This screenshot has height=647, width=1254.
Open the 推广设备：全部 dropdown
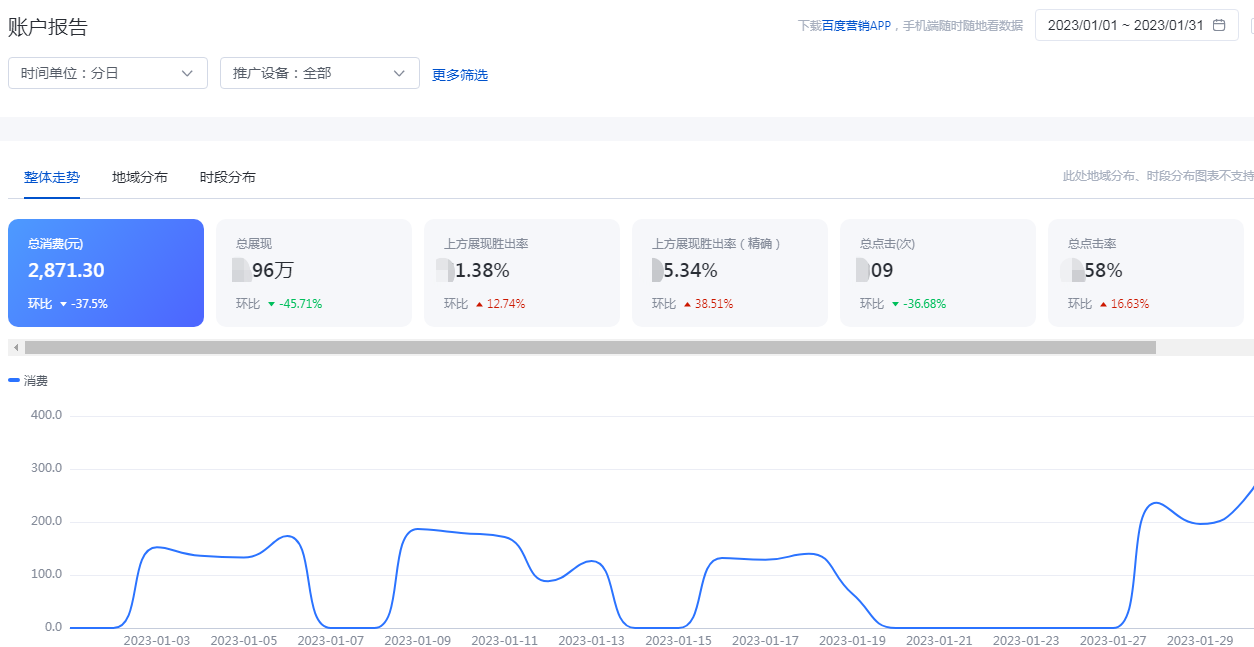[x=320, y=73]
